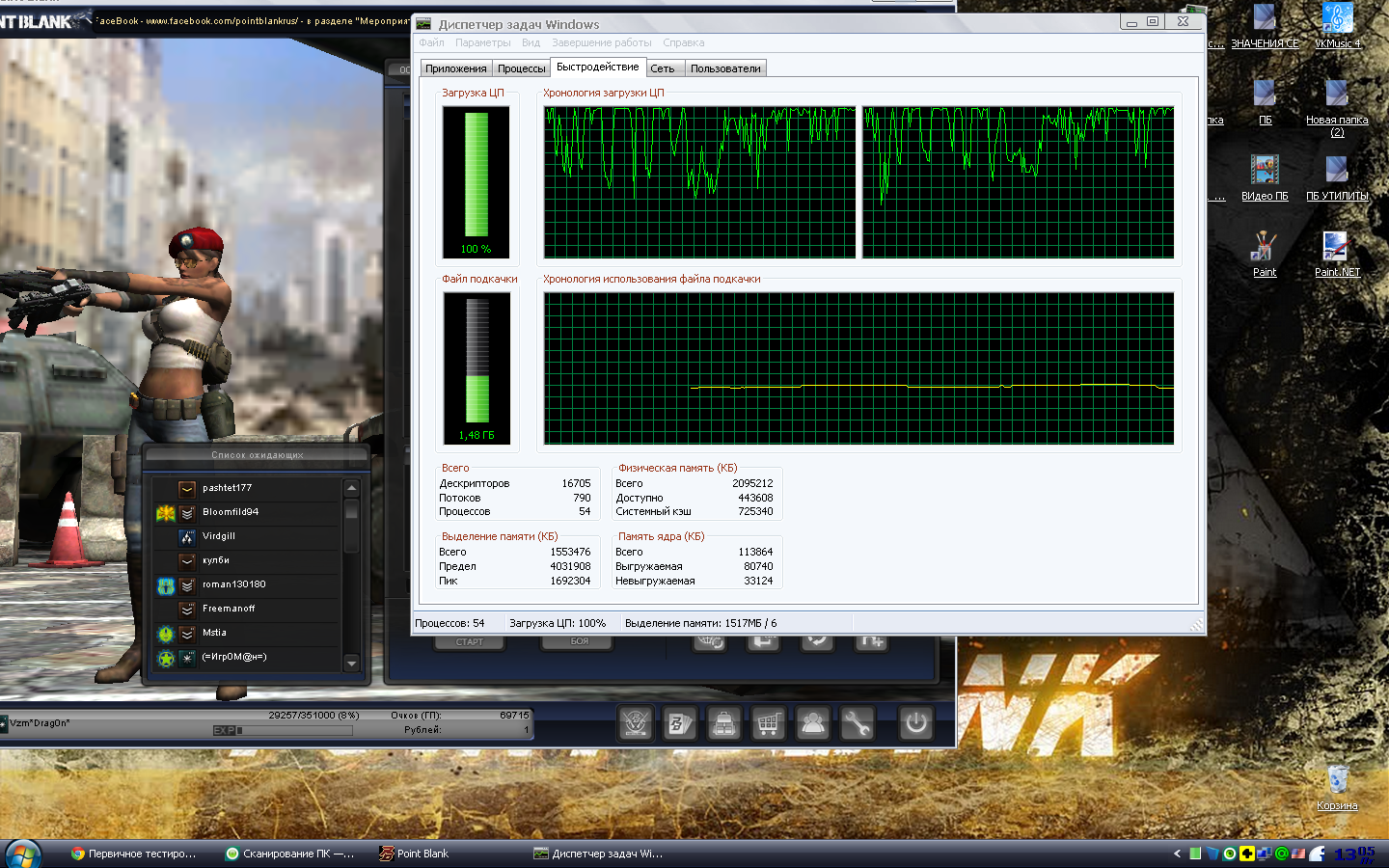Select player Mstia in waiting list
Viewport: 1389px width, 868px height.
coord(246,634)
